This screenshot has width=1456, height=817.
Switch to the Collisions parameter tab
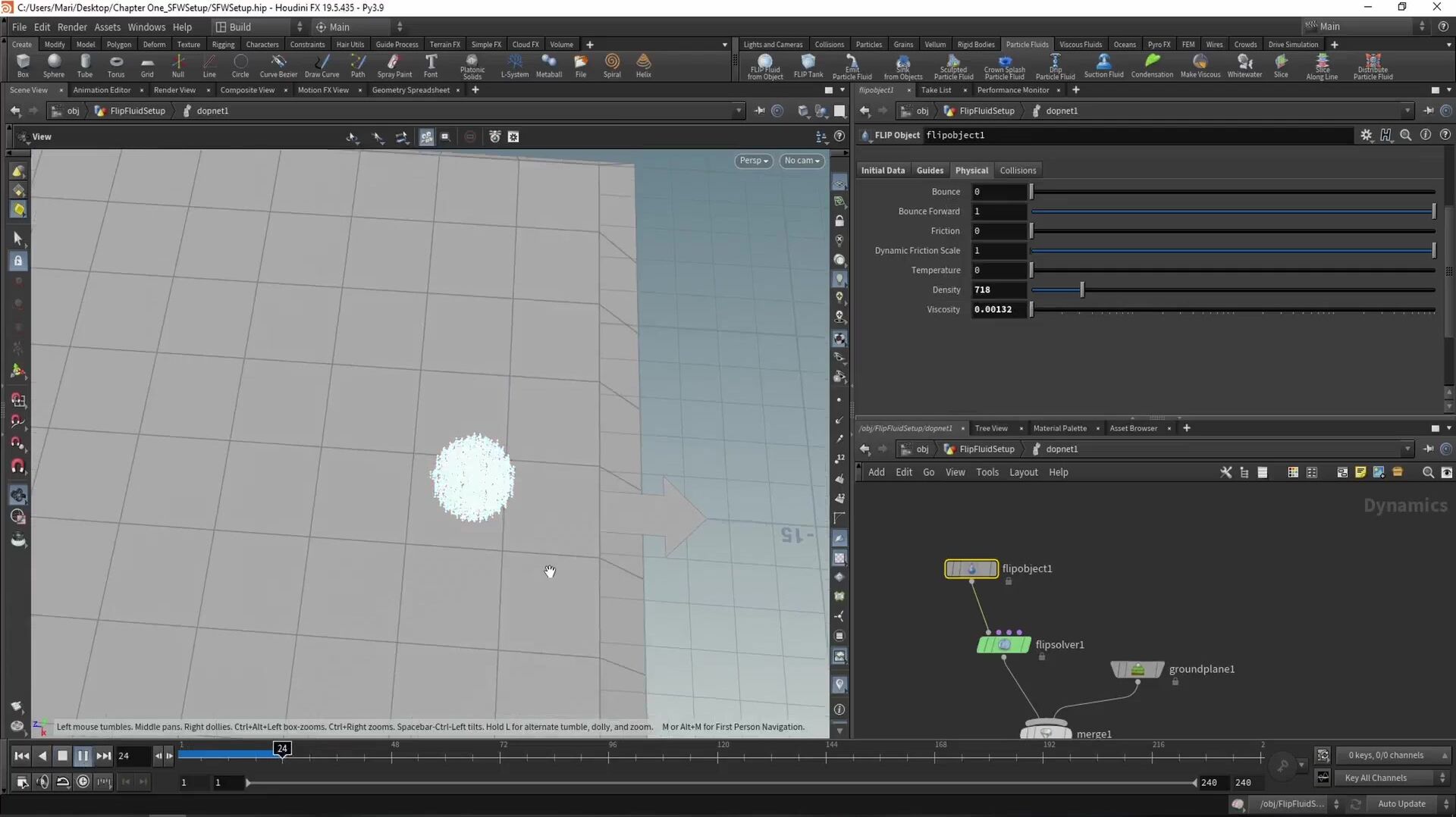[1017, 171]
